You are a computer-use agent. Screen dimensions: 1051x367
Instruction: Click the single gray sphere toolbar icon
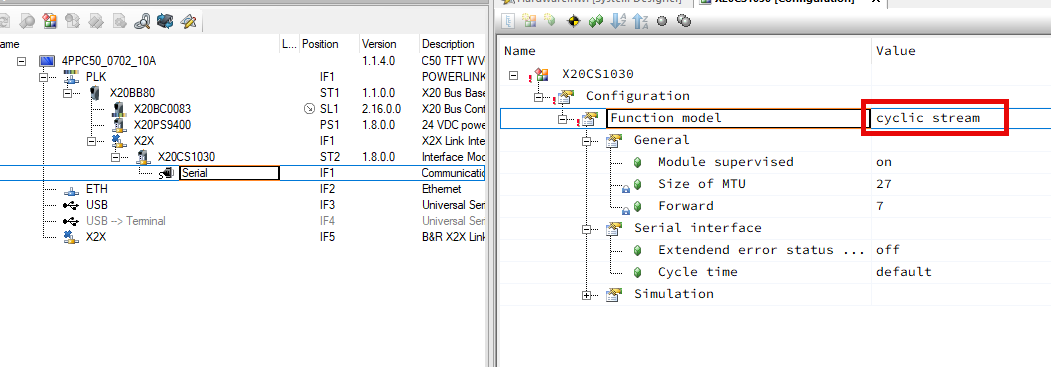click(x=662, y=21)
